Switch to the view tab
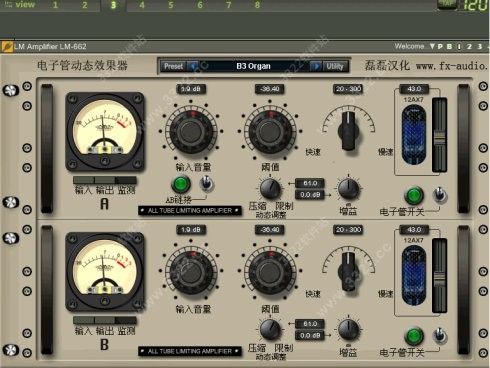The height and width of the screenshot is (368, 490). pyautogui.click(x=25, y=5)
